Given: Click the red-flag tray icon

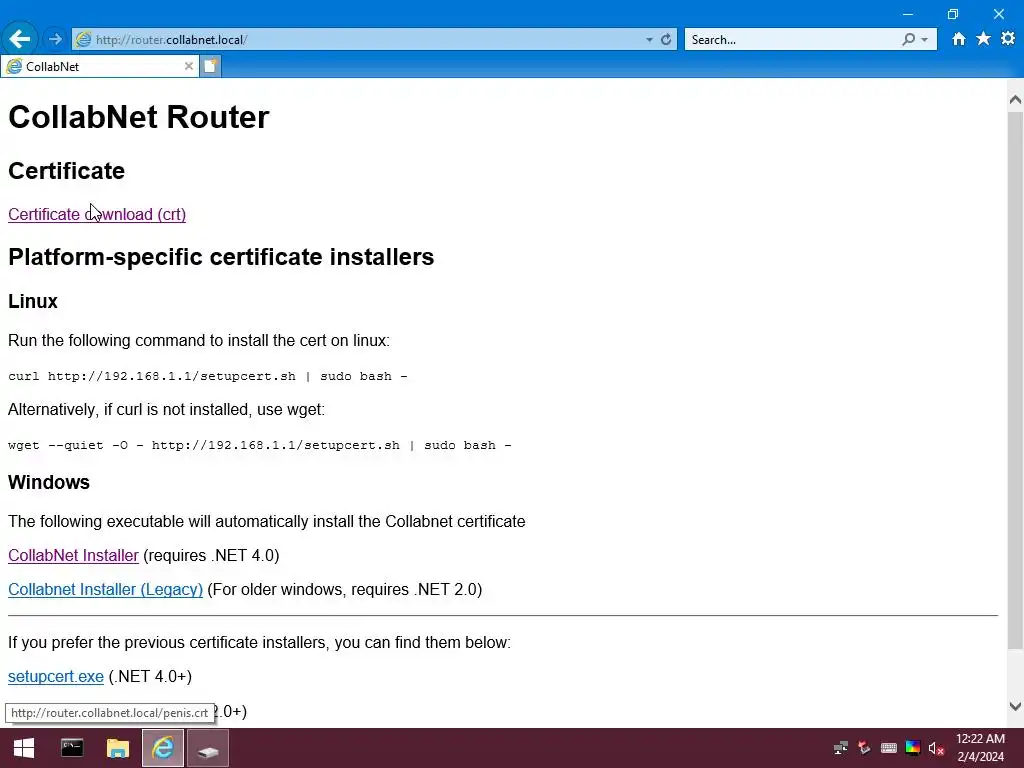Looking at the screenshot, I should point(865,748).
